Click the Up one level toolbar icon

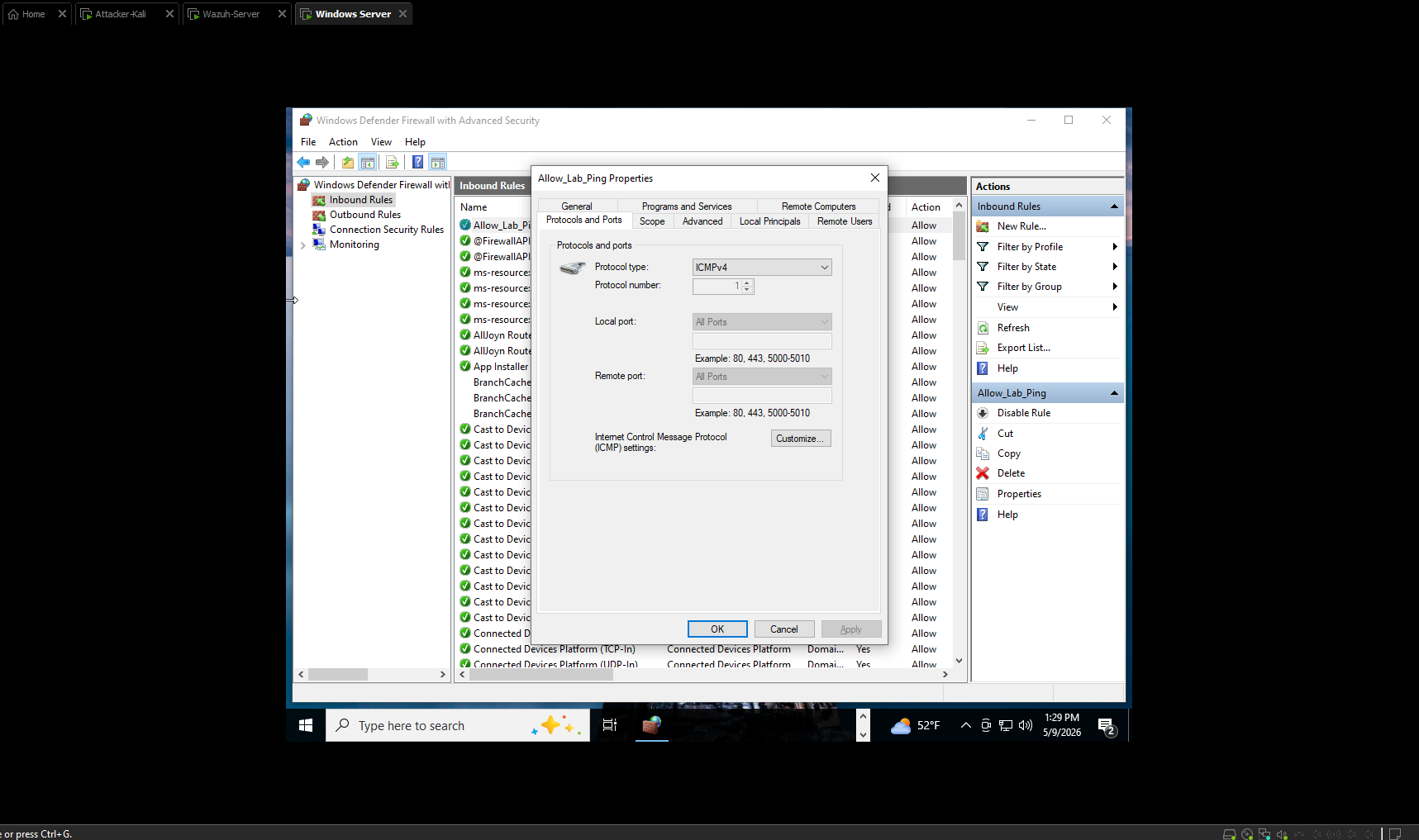(x=348, y=163)
